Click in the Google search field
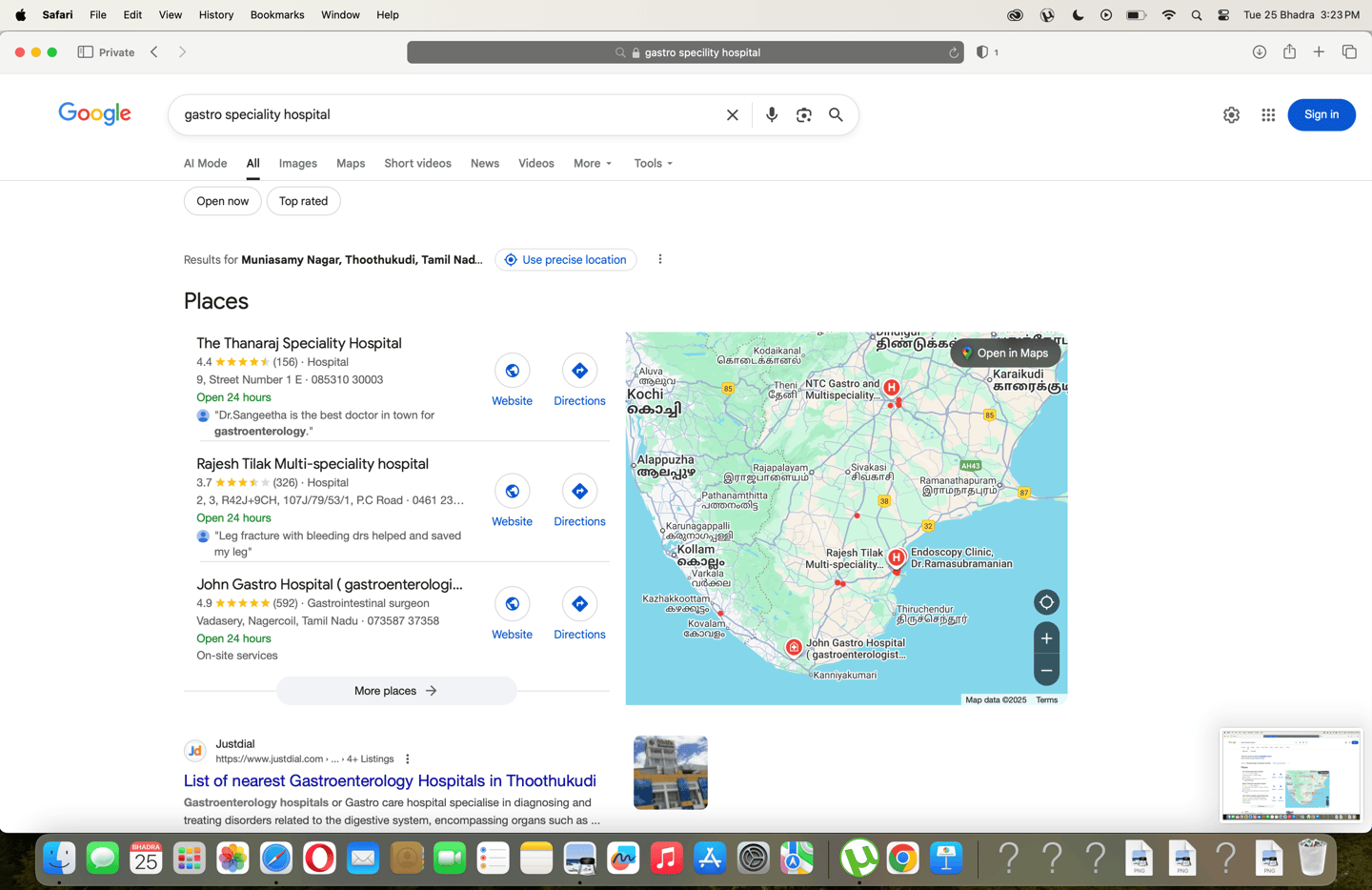Viewport: 1372px width, 890px height. coord(448,114)
